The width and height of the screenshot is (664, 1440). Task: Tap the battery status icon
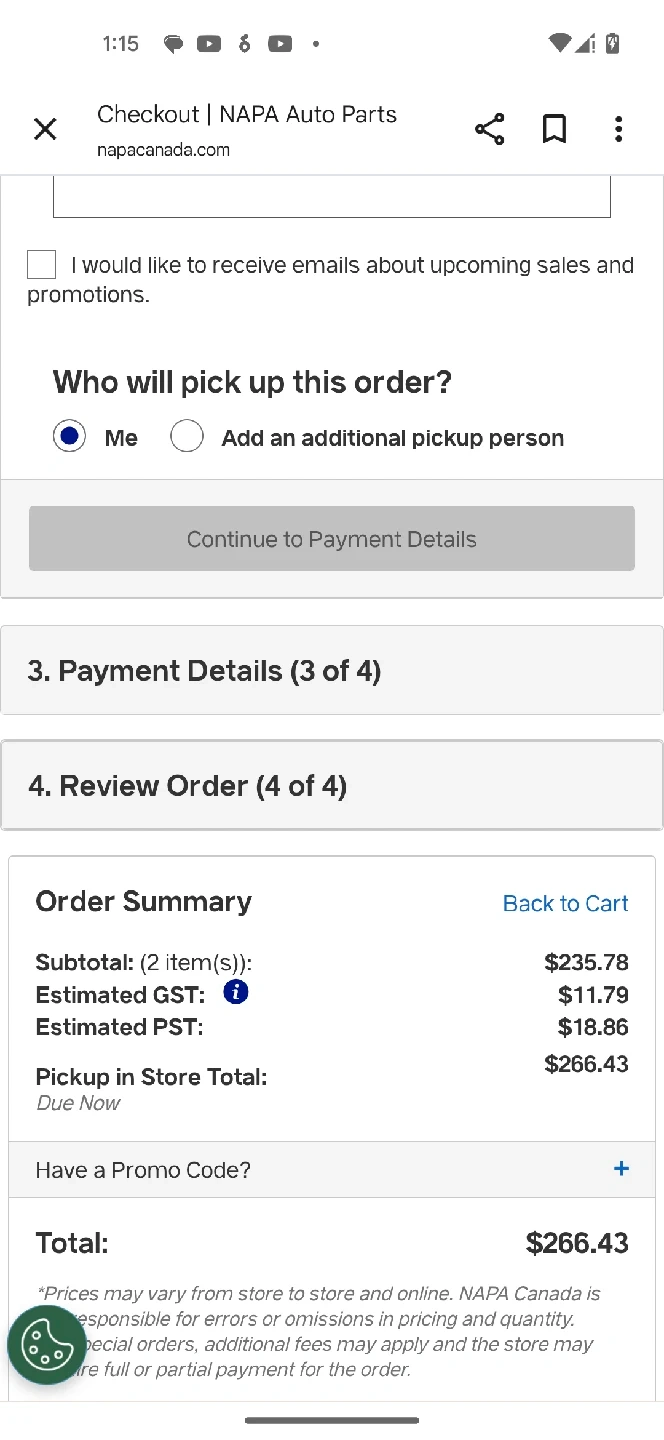coord(612,43)
